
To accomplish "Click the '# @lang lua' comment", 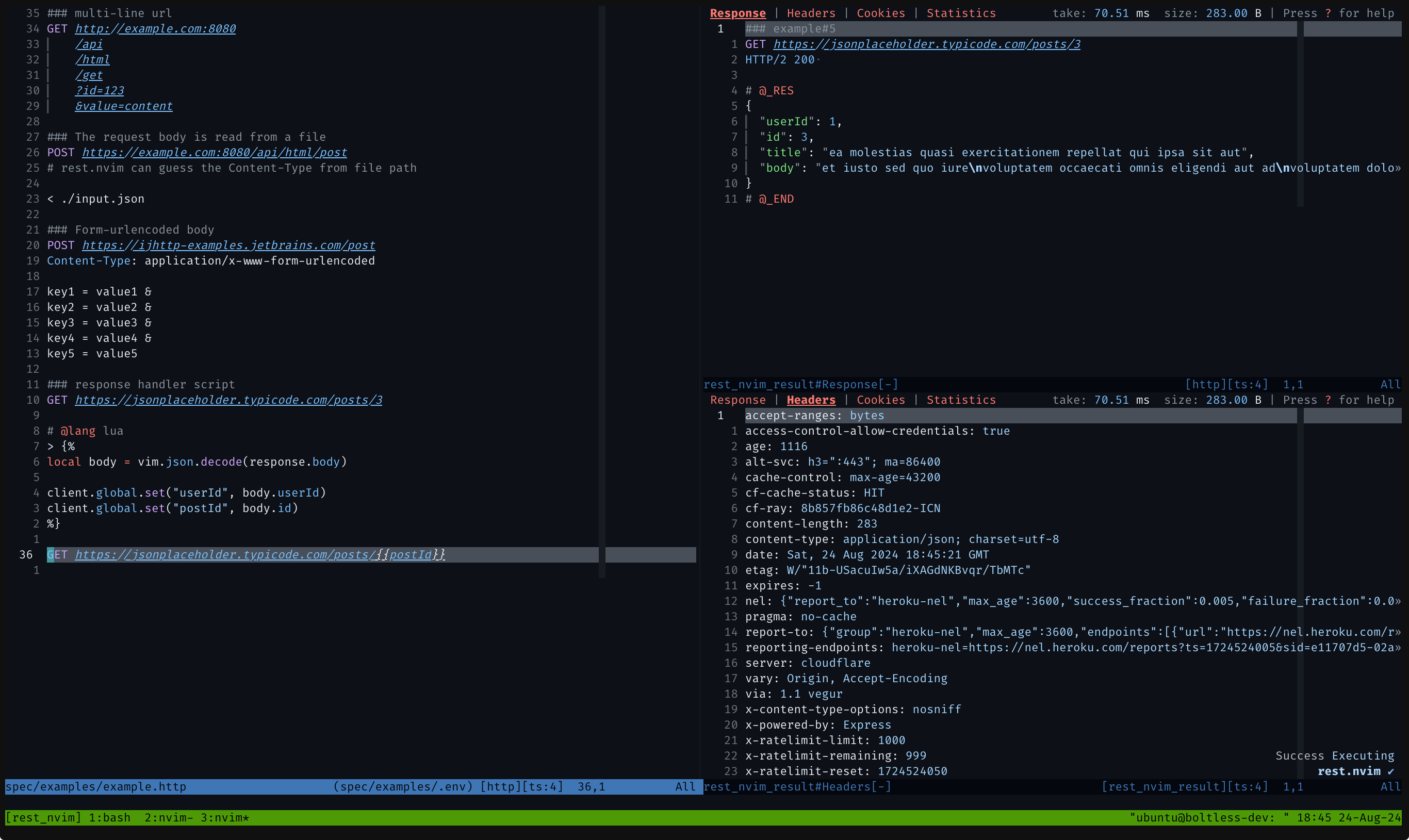I will [85, 431].
